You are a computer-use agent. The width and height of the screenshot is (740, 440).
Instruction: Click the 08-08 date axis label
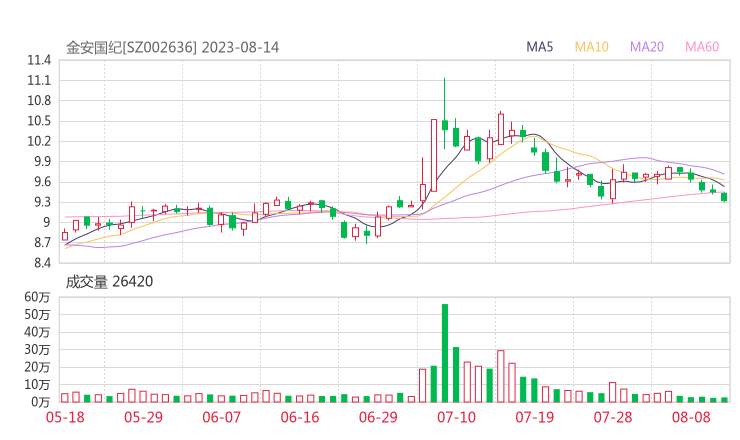pos(691,417)
